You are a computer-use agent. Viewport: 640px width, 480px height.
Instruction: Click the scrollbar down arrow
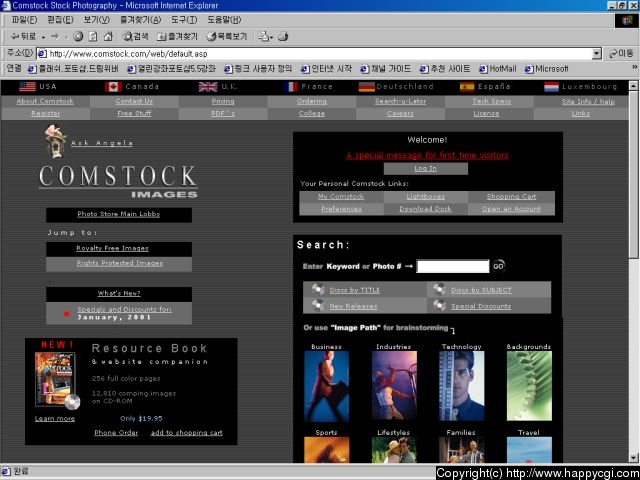click(633, 458)
